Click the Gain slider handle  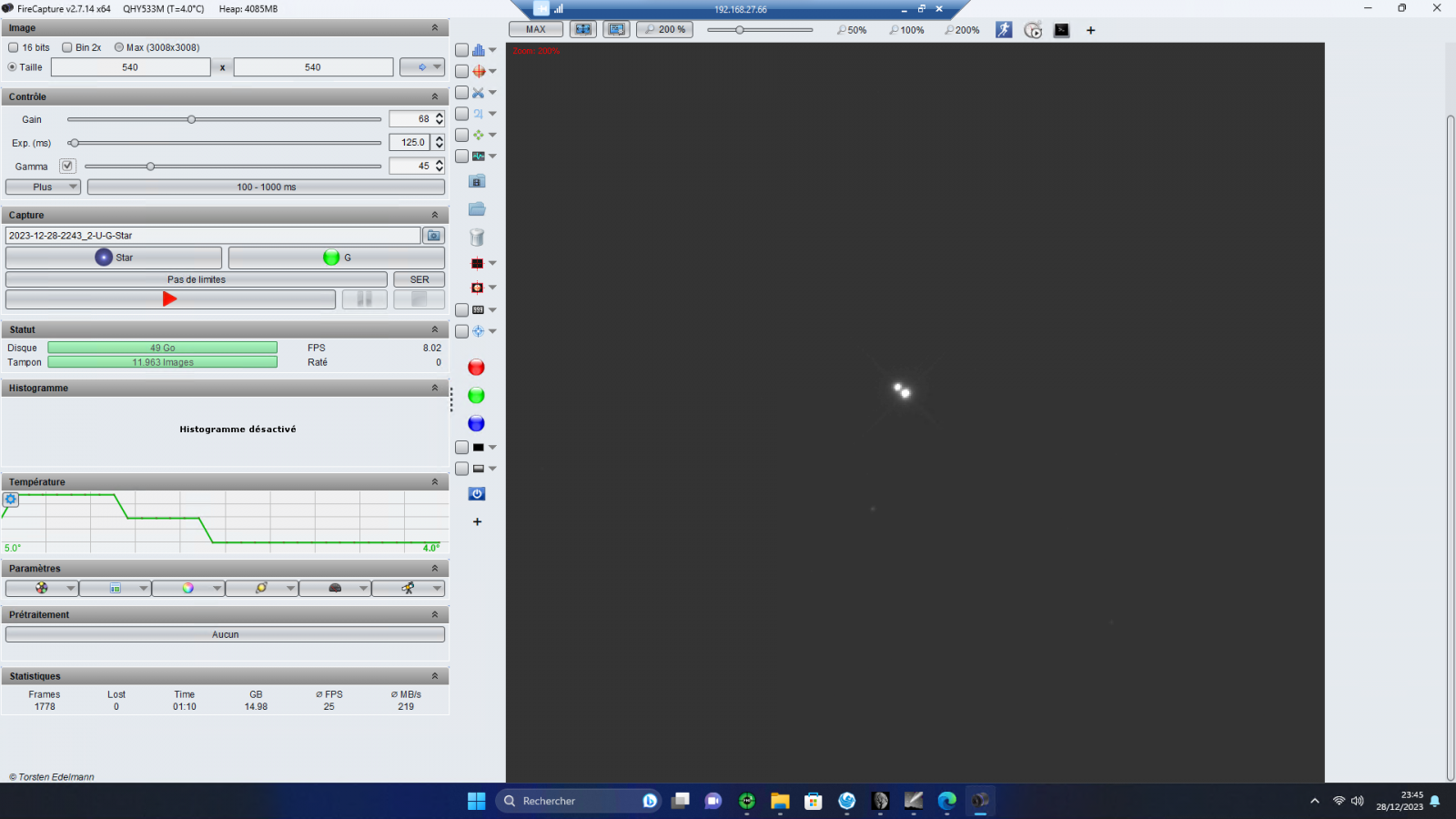tap(191, 119)
